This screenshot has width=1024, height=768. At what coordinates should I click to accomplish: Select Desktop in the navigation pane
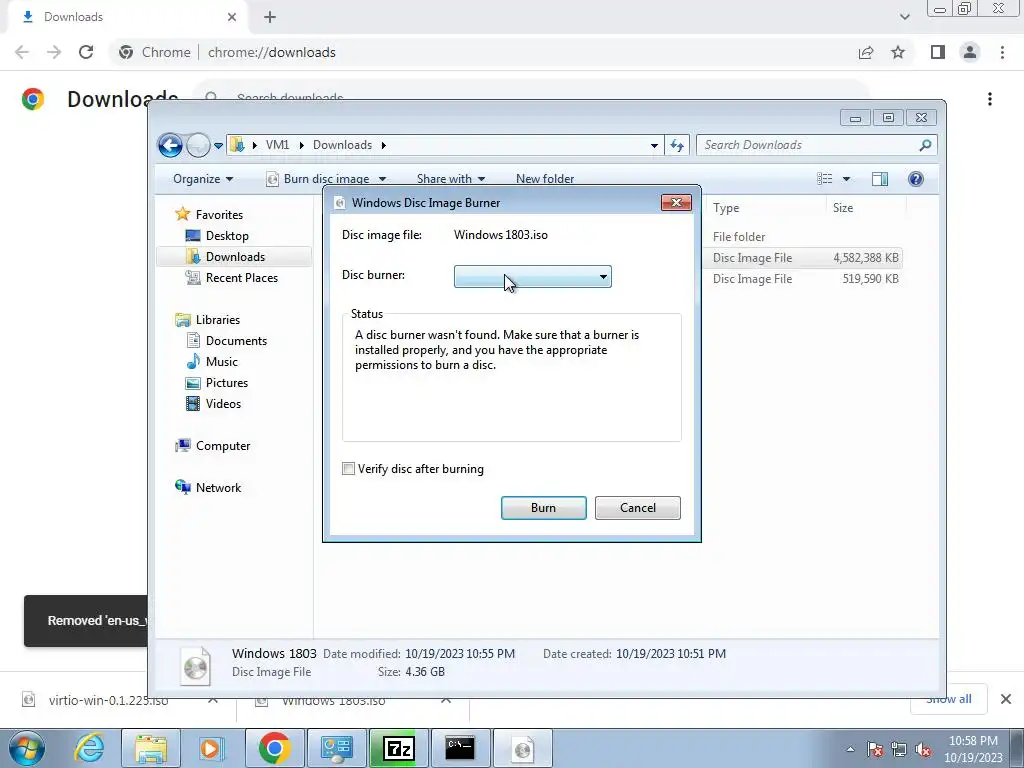(227, 236)
